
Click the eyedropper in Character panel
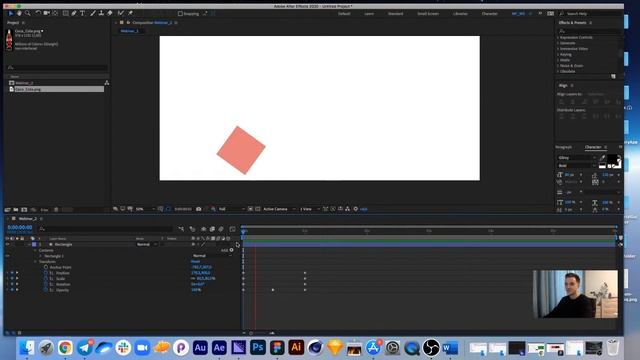click(602, 158)
